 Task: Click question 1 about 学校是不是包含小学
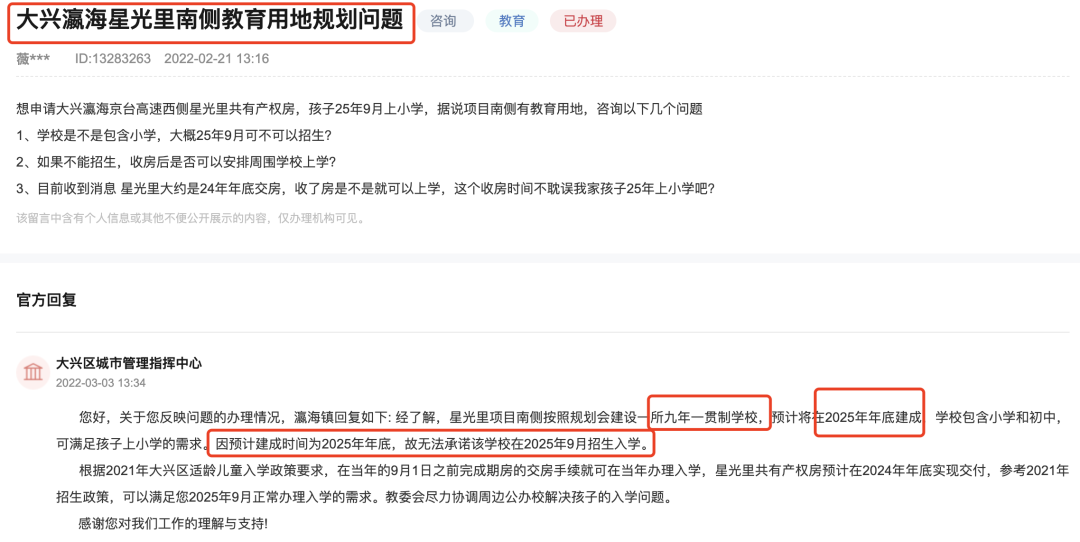pyautogui.click(x=174, y=136)
